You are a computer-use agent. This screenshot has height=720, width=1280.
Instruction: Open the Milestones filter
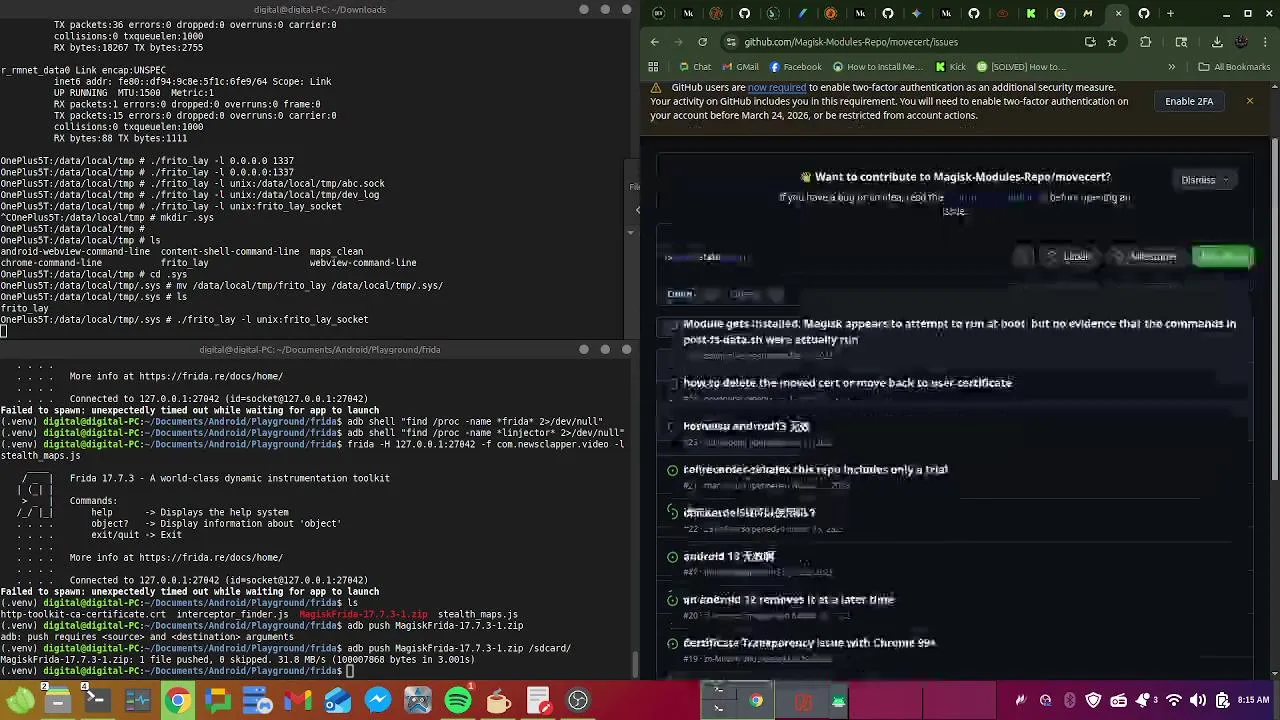(1145, 257)
